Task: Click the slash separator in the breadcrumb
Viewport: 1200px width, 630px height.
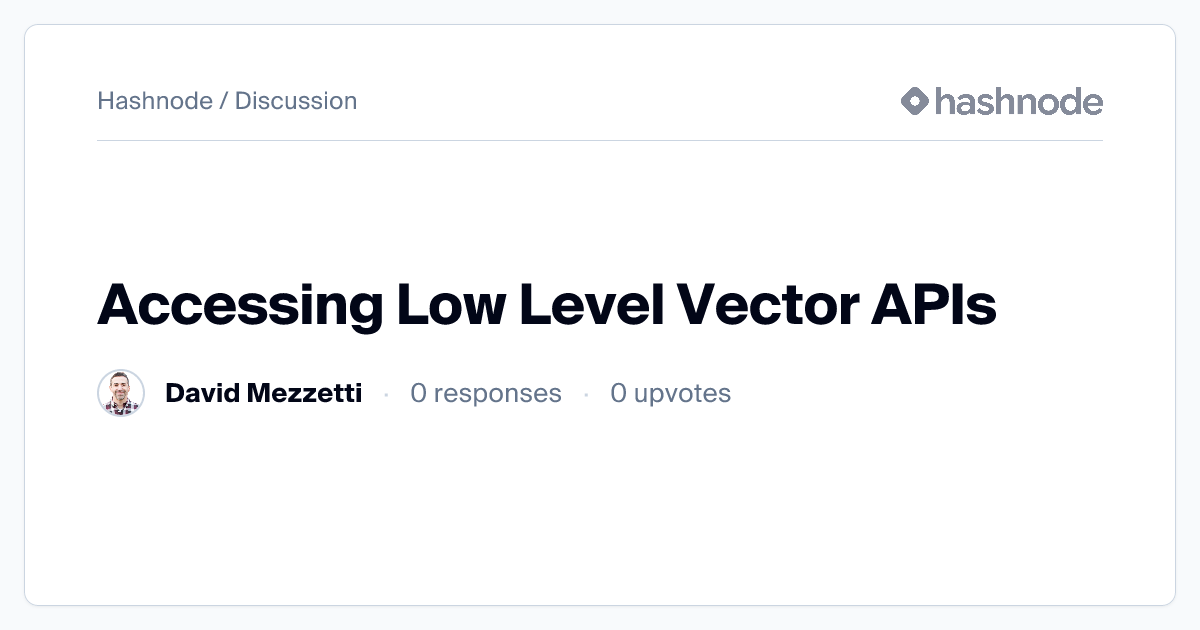Action: (x=224, y=101)
